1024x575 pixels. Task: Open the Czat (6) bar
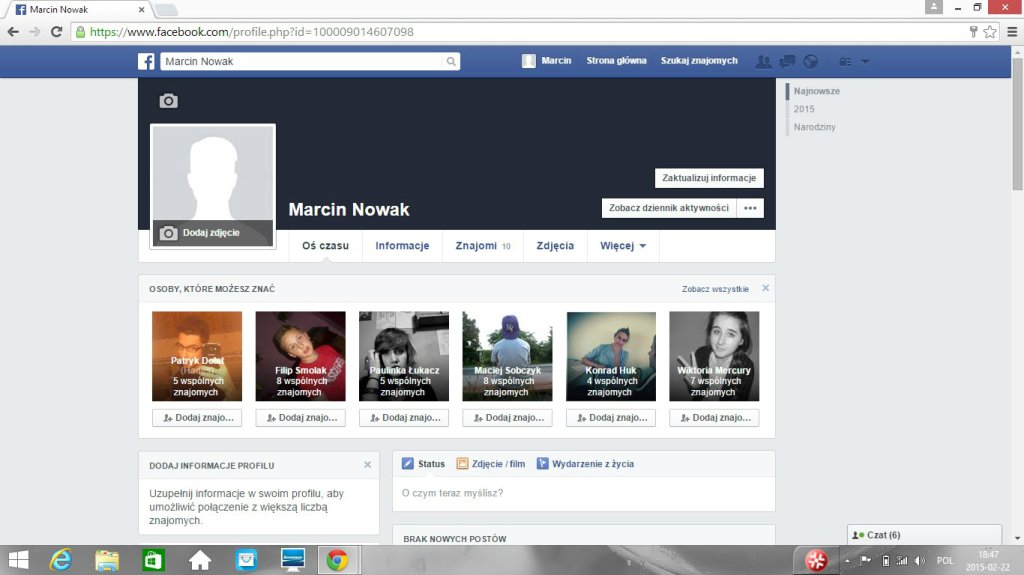[924, 535]
